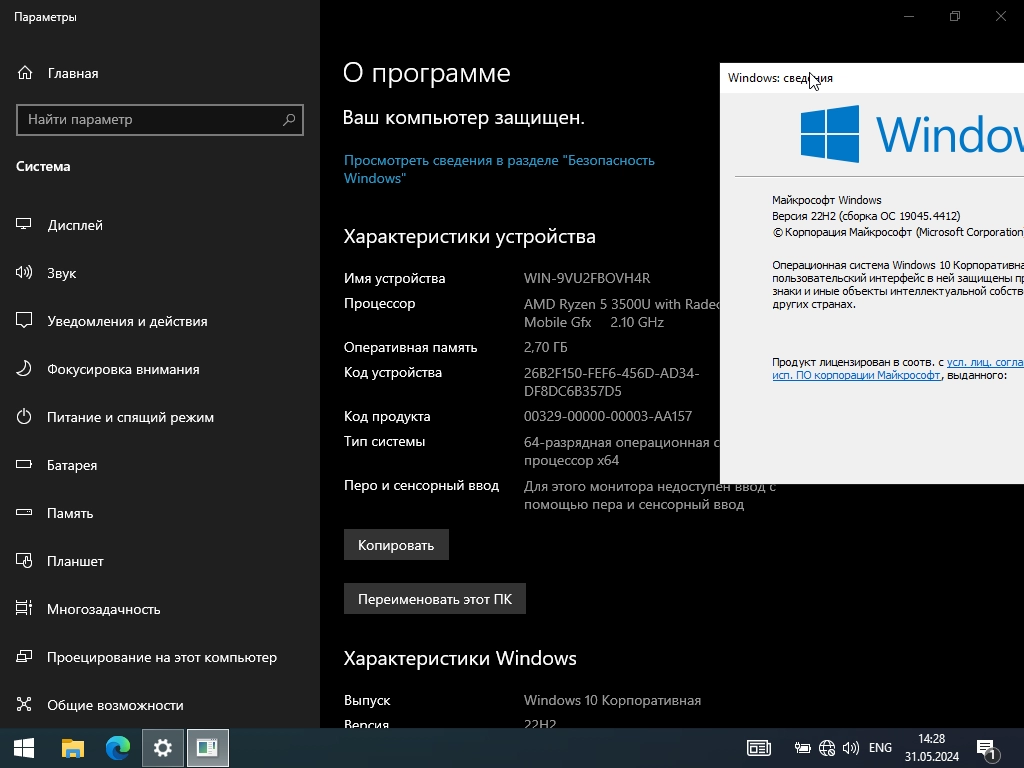Screen dimensions: 1024x768
Task: Click the Дисплей monitor icon
Action: coord(24,225)
